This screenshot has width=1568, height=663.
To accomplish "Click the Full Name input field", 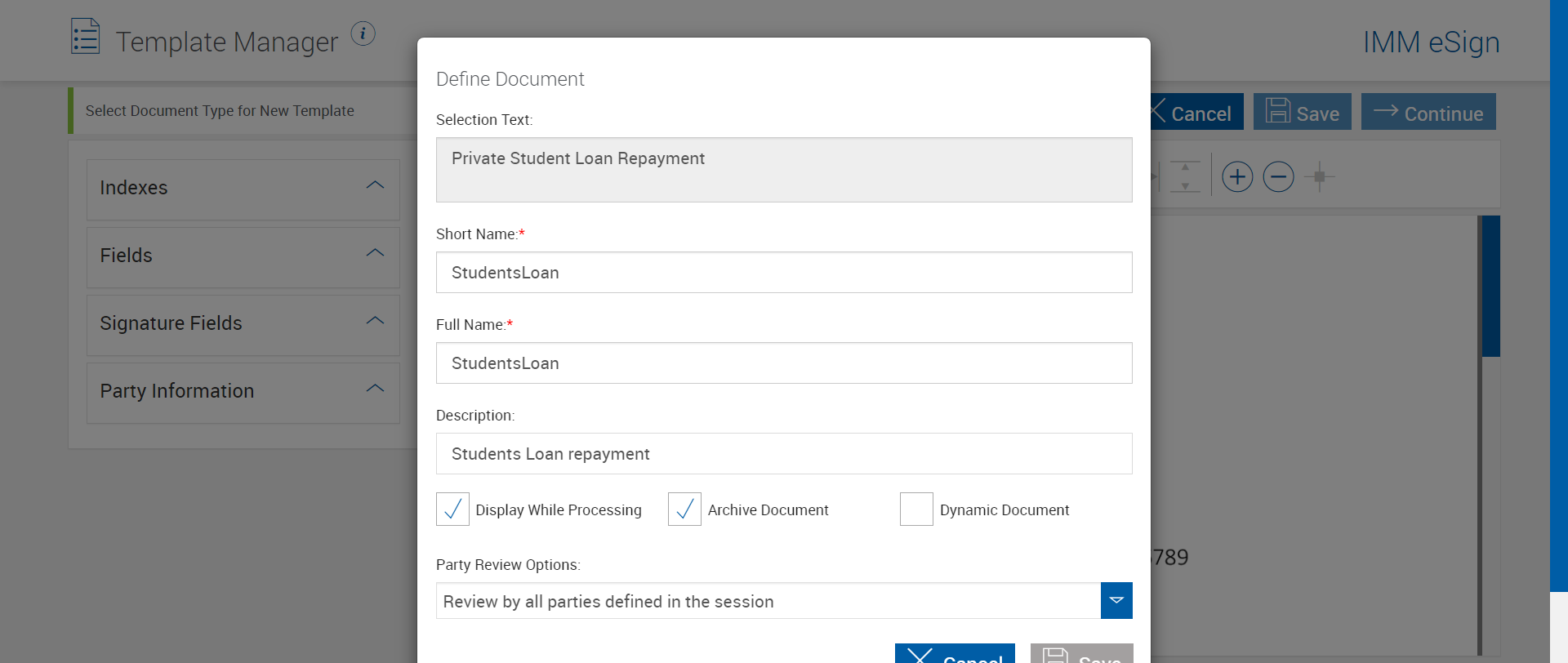I will [x=784, y=363].
